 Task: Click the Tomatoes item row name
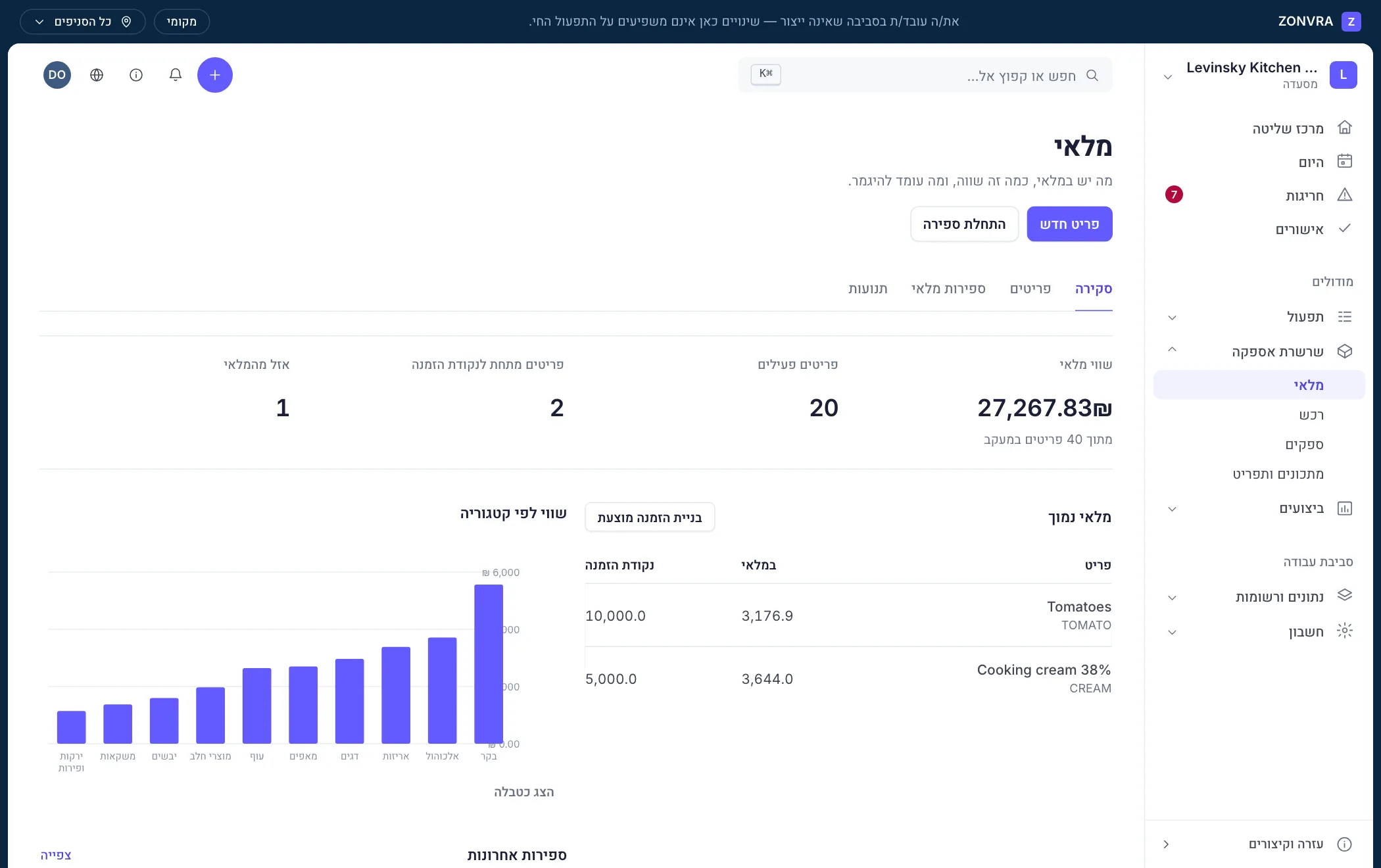pos(1079,606)
